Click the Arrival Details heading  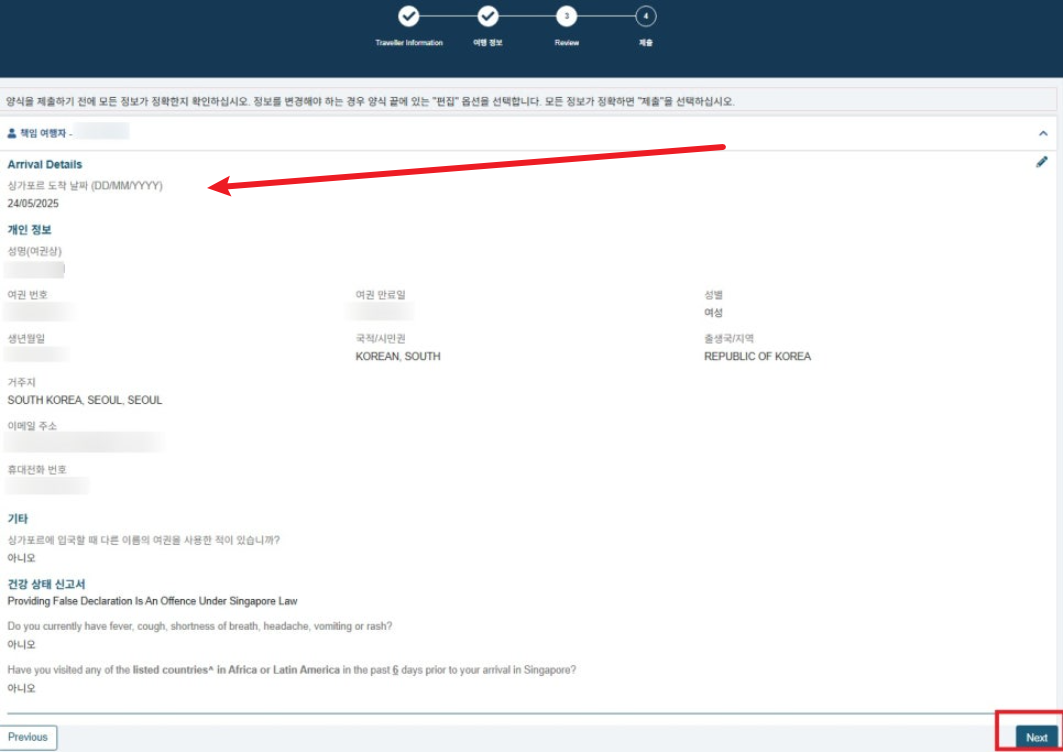[45, 164]
